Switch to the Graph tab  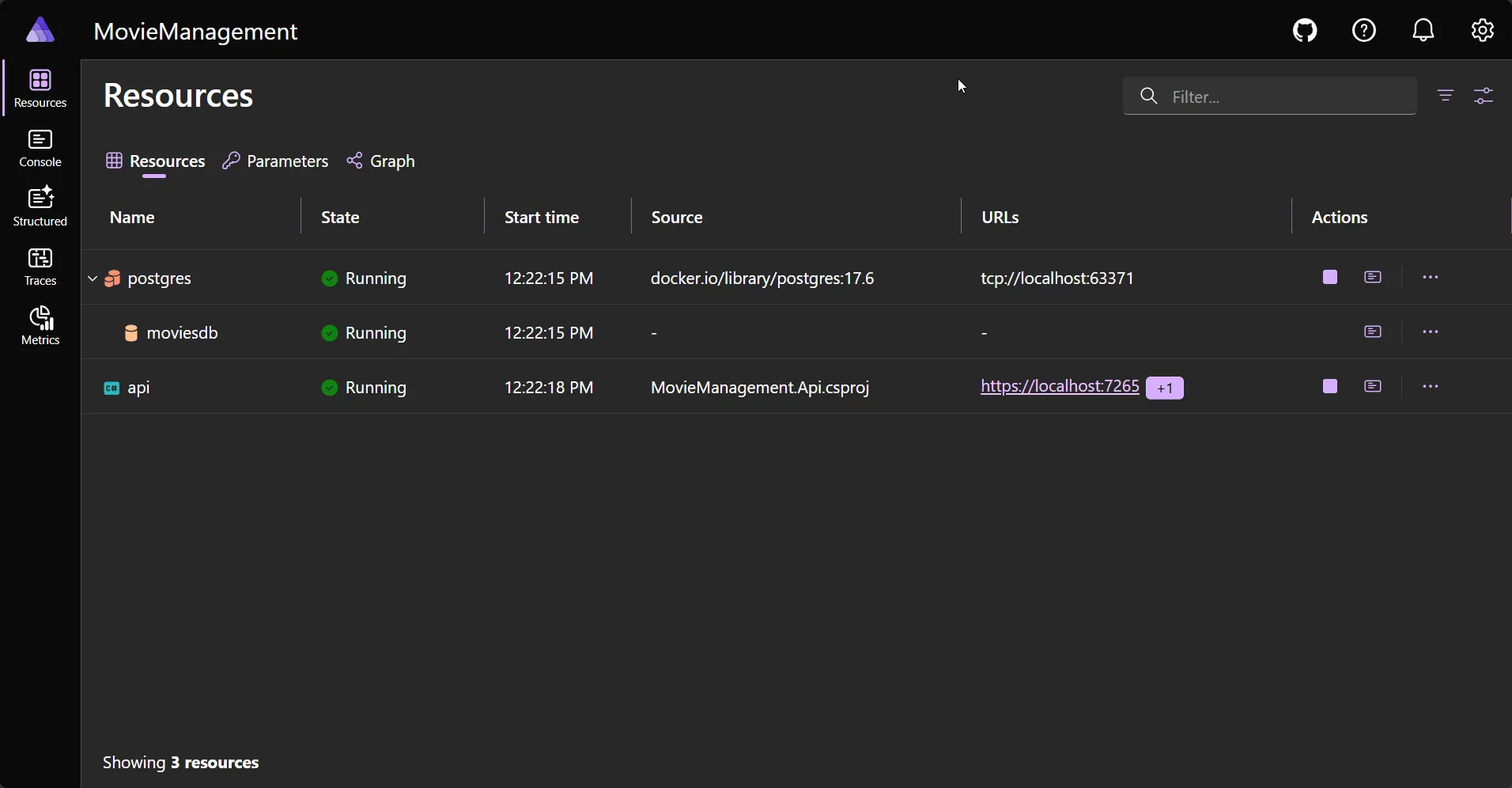[x=381, y=161]
